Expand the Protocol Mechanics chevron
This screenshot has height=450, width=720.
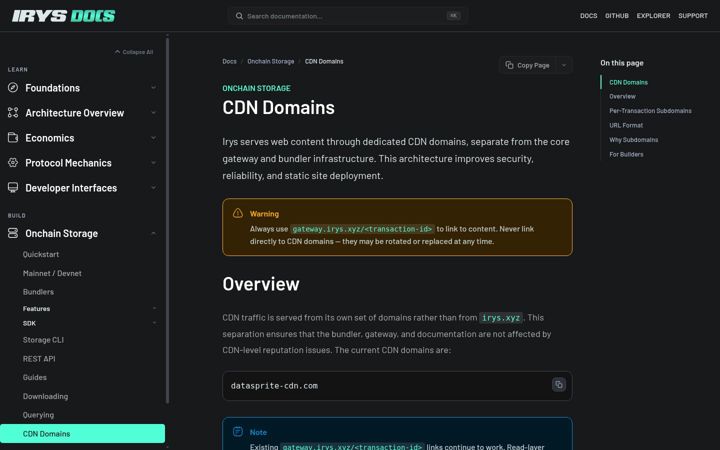153,163
